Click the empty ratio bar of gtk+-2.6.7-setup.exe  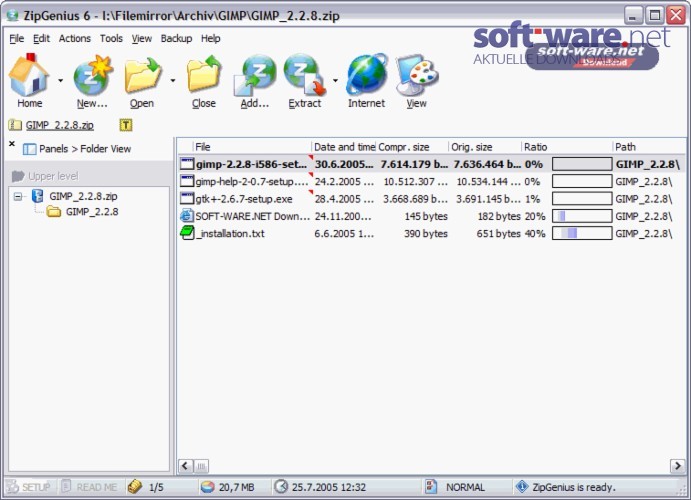tap(582, 199)
